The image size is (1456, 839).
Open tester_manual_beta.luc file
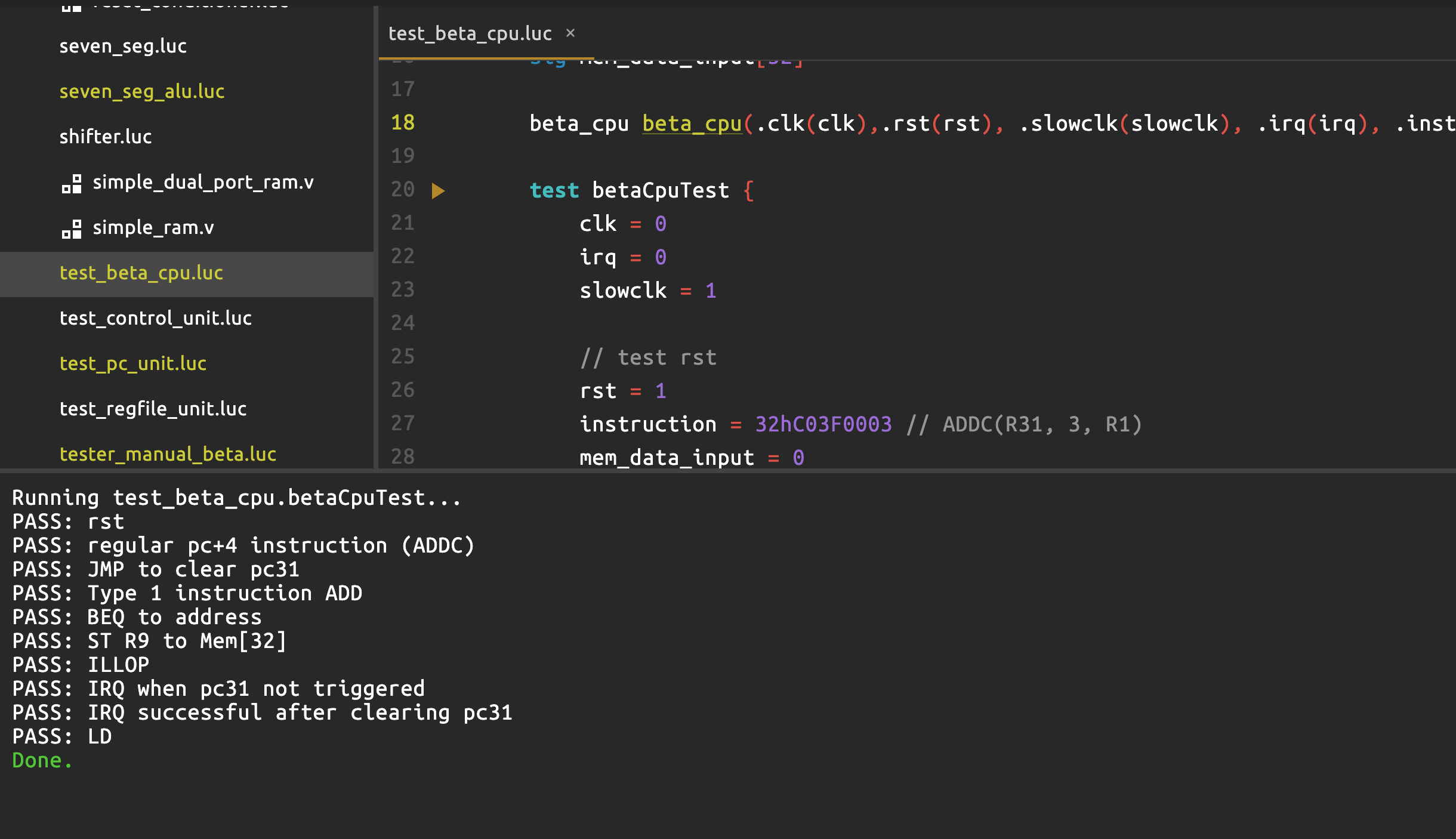point(168,454)
